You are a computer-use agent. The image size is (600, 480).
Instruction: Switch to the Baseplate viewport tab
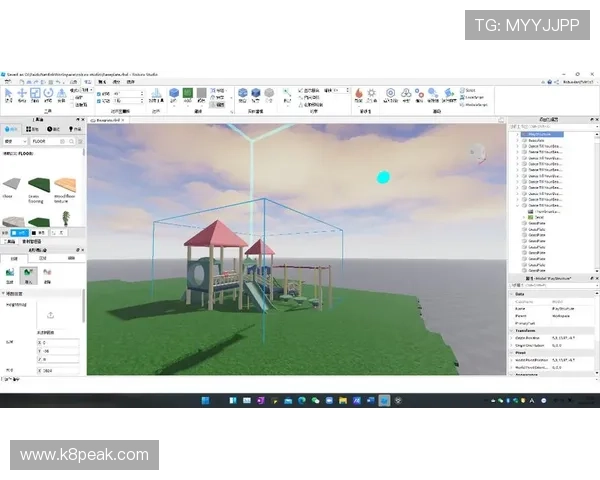tap(105, 119)
